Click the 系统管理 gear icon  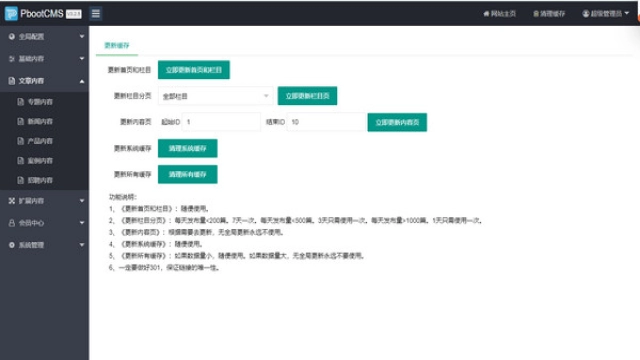[11, 245]
